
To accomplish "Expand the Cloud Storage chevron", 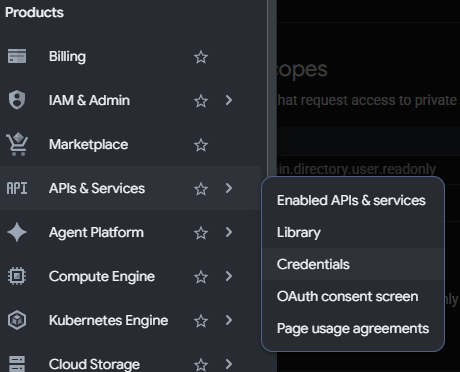I will pos(229,364).
